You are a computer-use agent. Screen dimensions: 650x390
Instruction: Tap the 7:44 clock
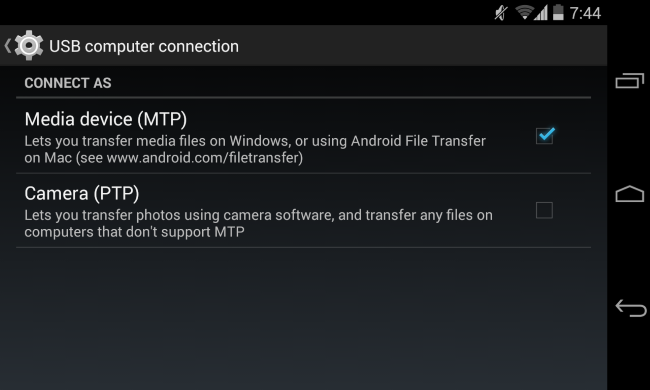click(585, 13)
